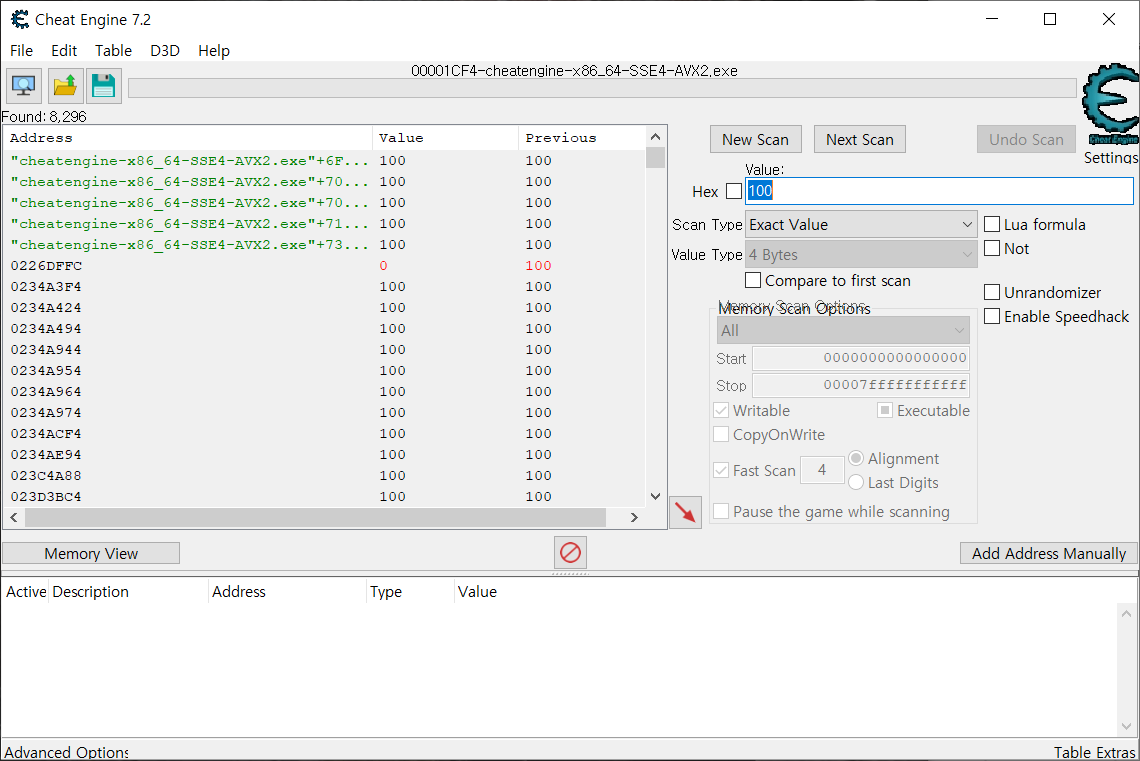Click Add Address Manually
This screenshot has width=1140, height=761.
coord(1048,553)
